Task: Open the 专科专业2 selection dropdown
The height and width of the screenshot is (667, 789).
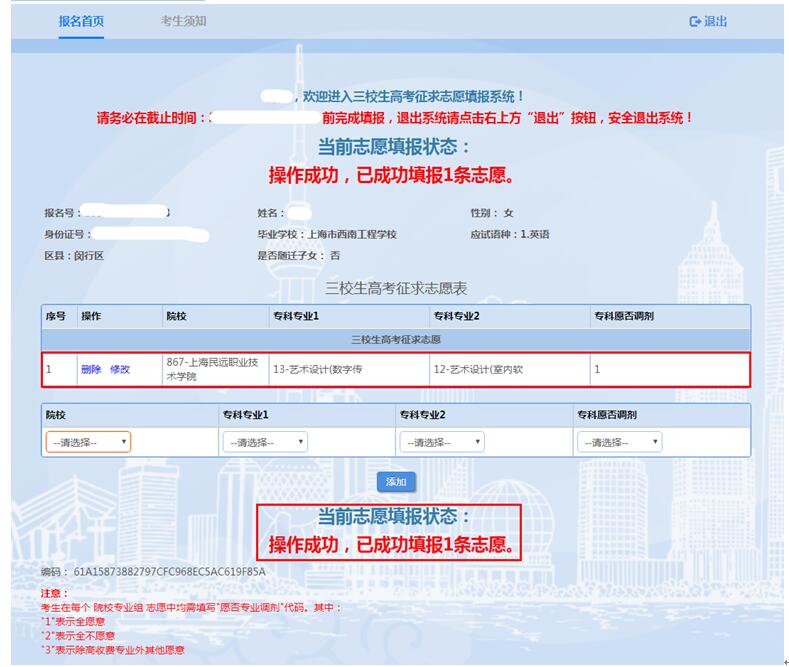Action: click(442, 442)
